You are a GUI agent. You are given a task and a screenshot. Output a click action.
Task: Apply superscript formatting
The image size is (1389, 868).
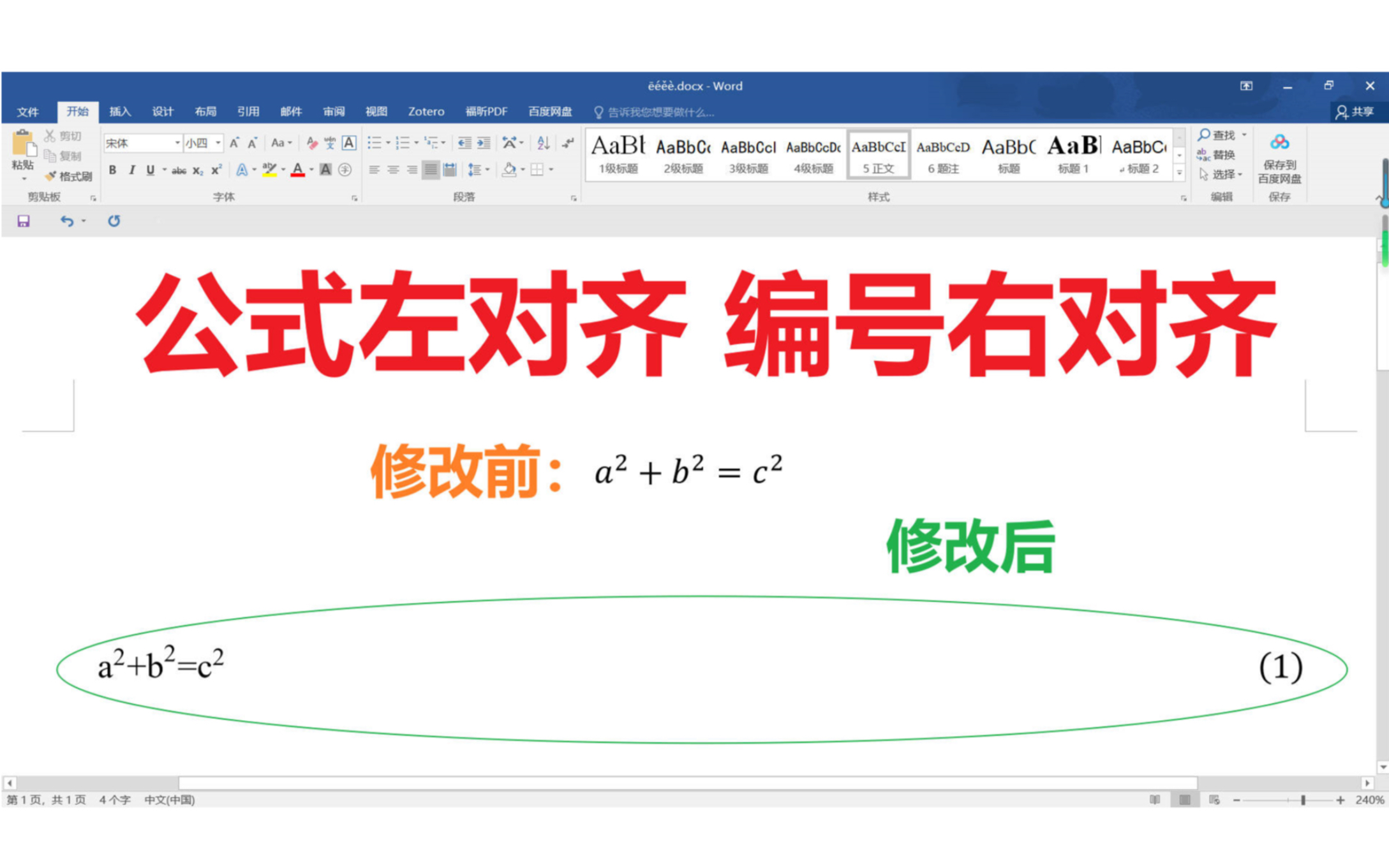pos(216,171)
